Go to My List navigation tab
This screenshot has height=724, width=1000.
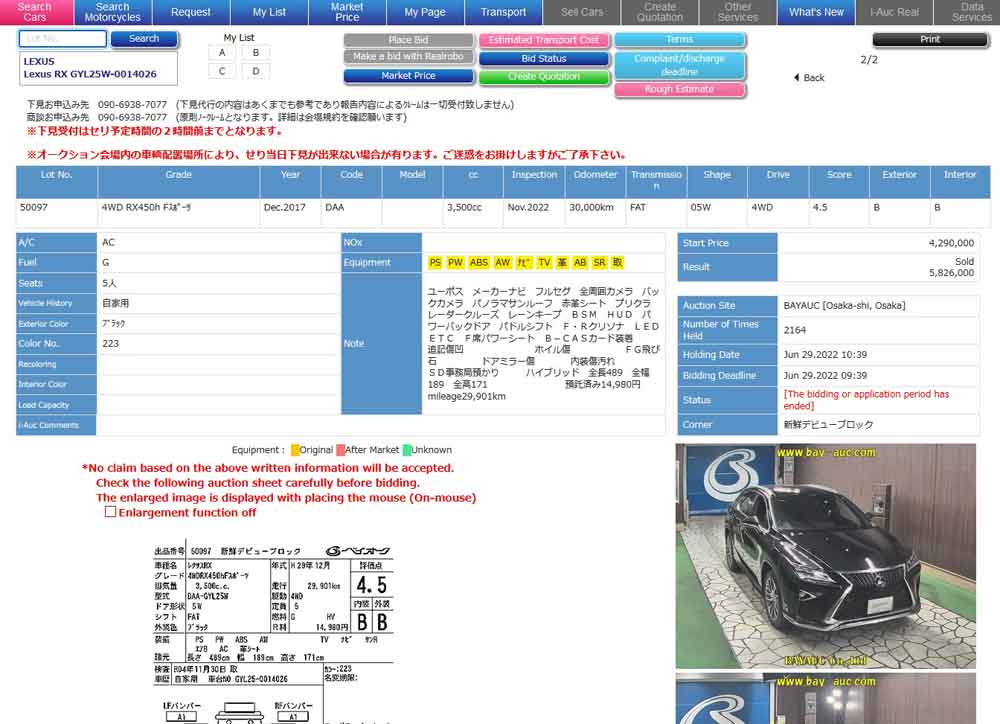(x=269, y=12)
